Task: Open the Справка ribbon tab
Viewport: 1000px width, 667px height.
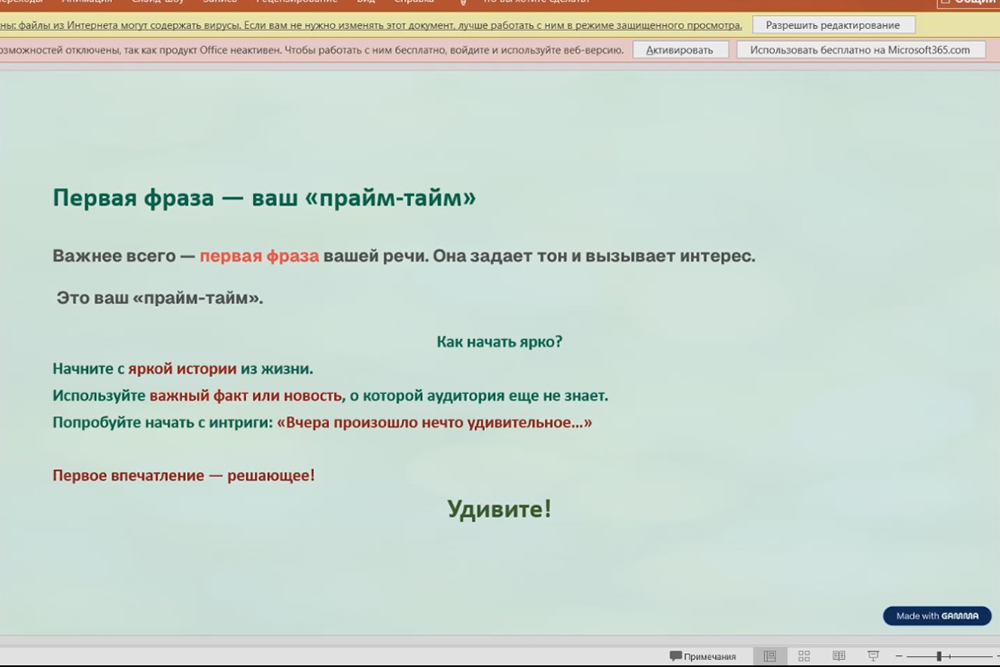Action: [414, 2]
